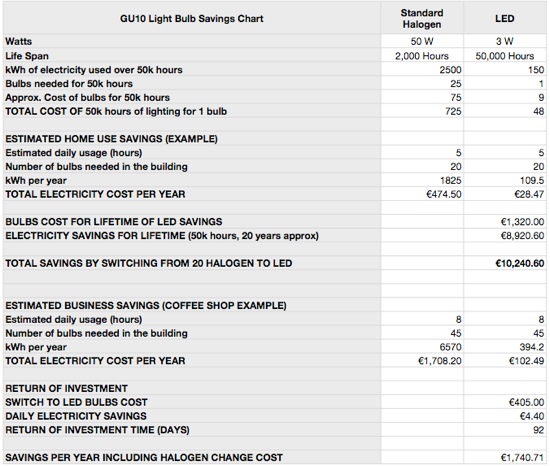550x466 pixels.
Task: Select the return of investment days cell 92
Action: 505,430
